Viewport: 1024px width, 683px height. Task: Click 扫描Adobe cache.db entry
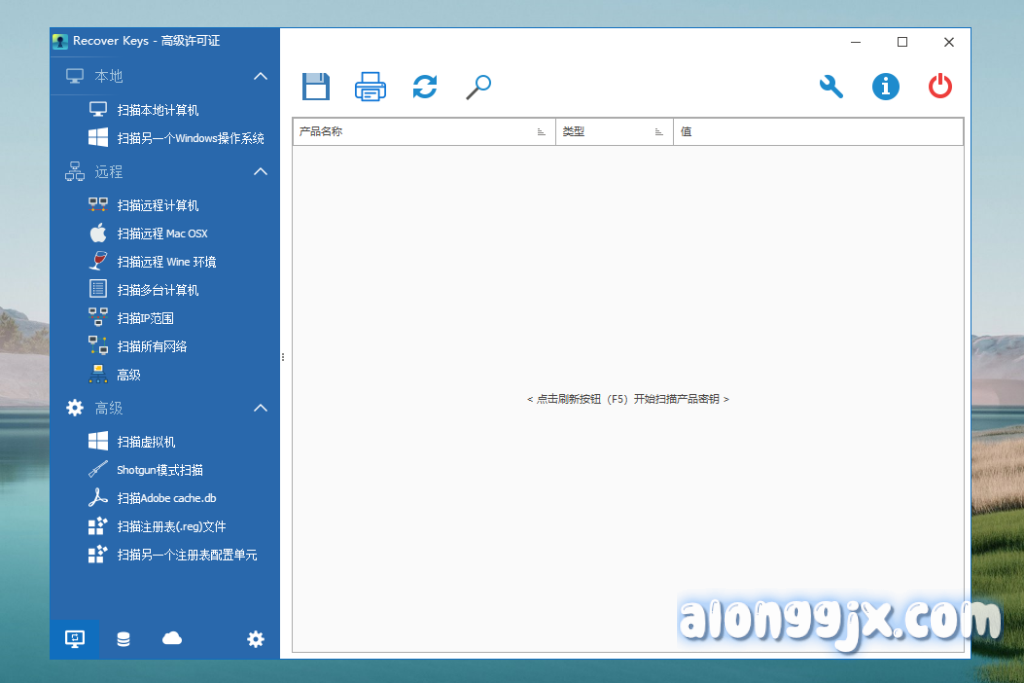[166, 498]
